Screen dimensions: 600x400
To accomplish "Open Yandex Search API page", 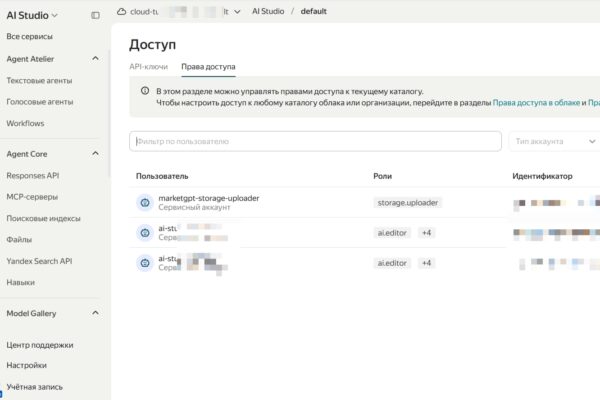I will coord(39,261).
